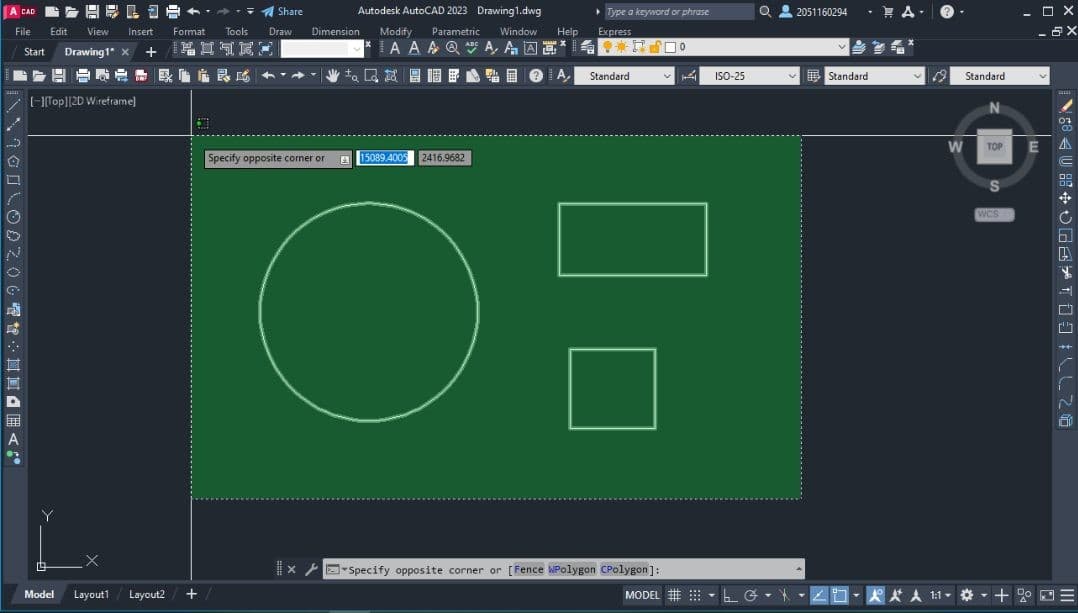
Task: Open the Modify menu
Action: 395,32
